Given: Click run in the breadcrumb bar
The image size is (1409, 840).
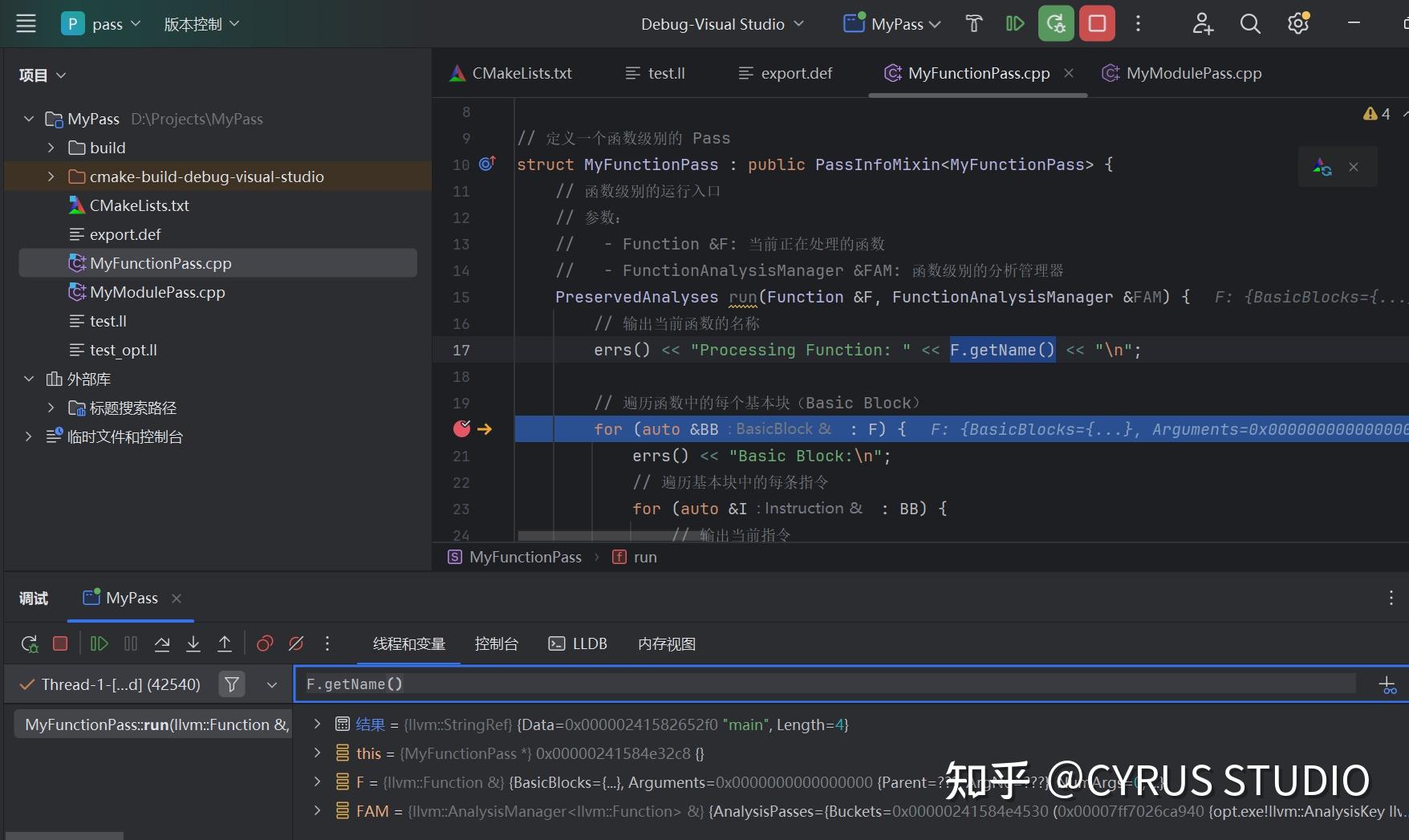Looking at the screenshot, I should pos(644,556).
